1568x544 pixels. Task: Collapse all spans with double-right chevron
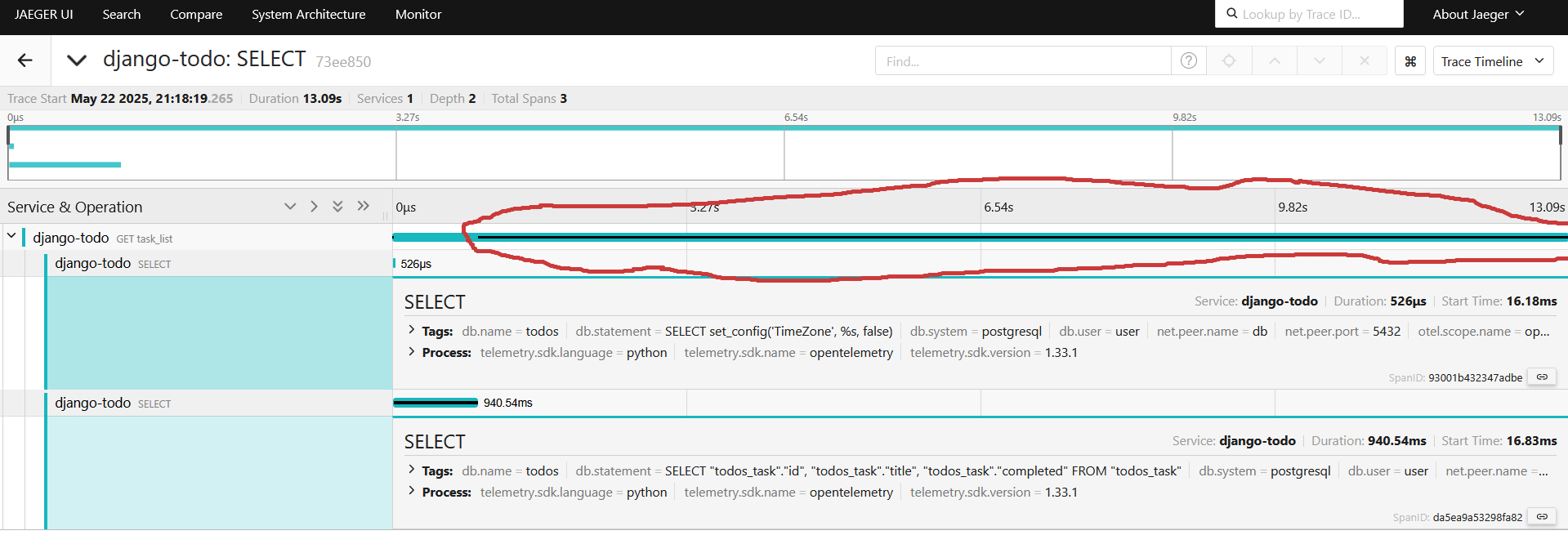[363, 207]
